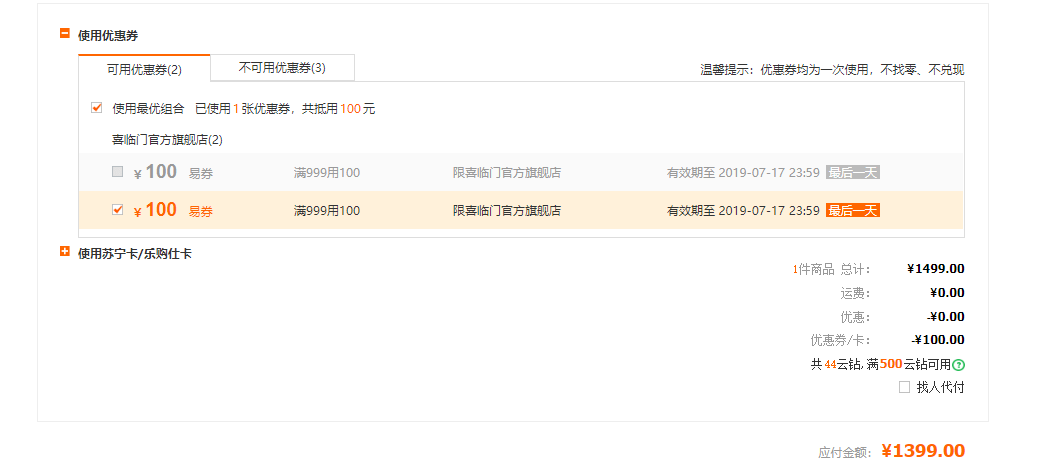This screenshot has height=462, width=1055.
Task: Enable the 找人代付 checkbox
Action: pos(904,387)
